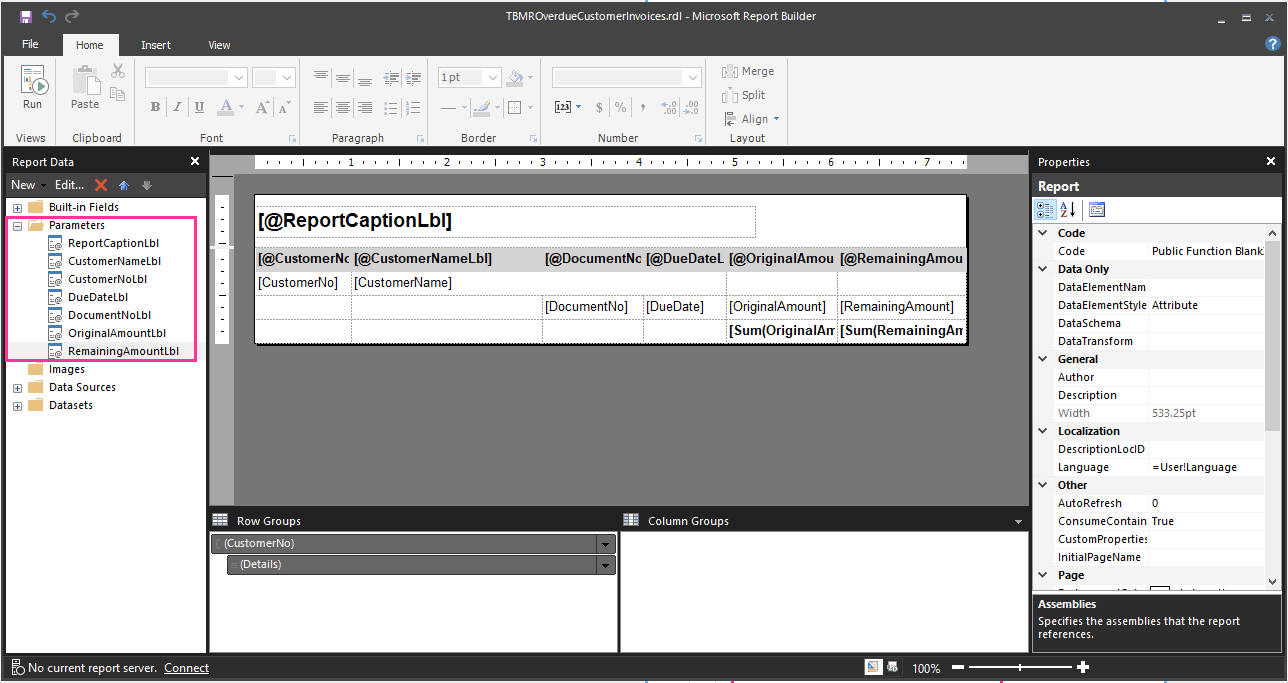
Task: Click the Save icon in title bar
Action: click(x=25, y=17)
